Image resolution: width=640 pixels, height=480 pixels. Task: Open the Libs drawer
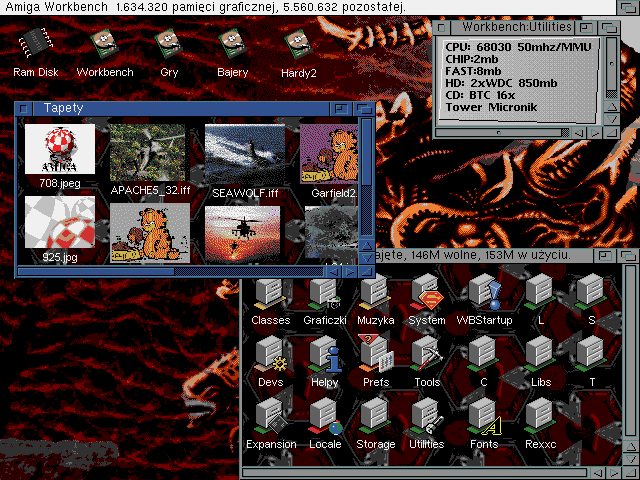pos(541,355)
